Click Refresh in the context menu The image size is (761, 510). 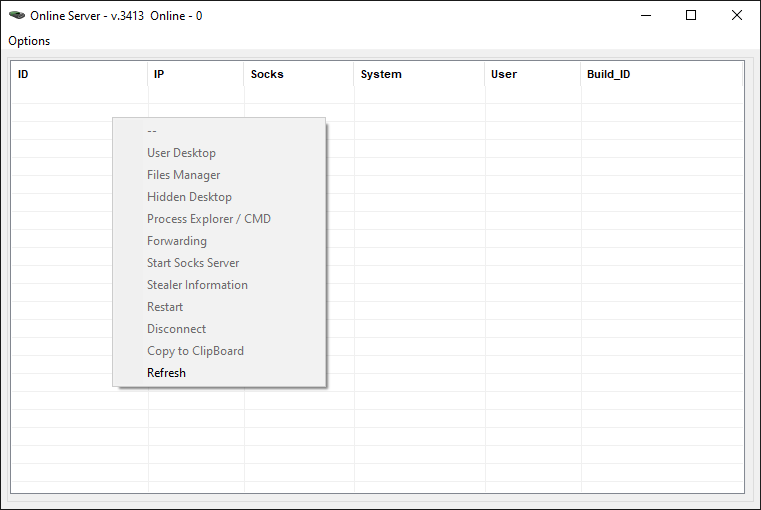point(219,373)
